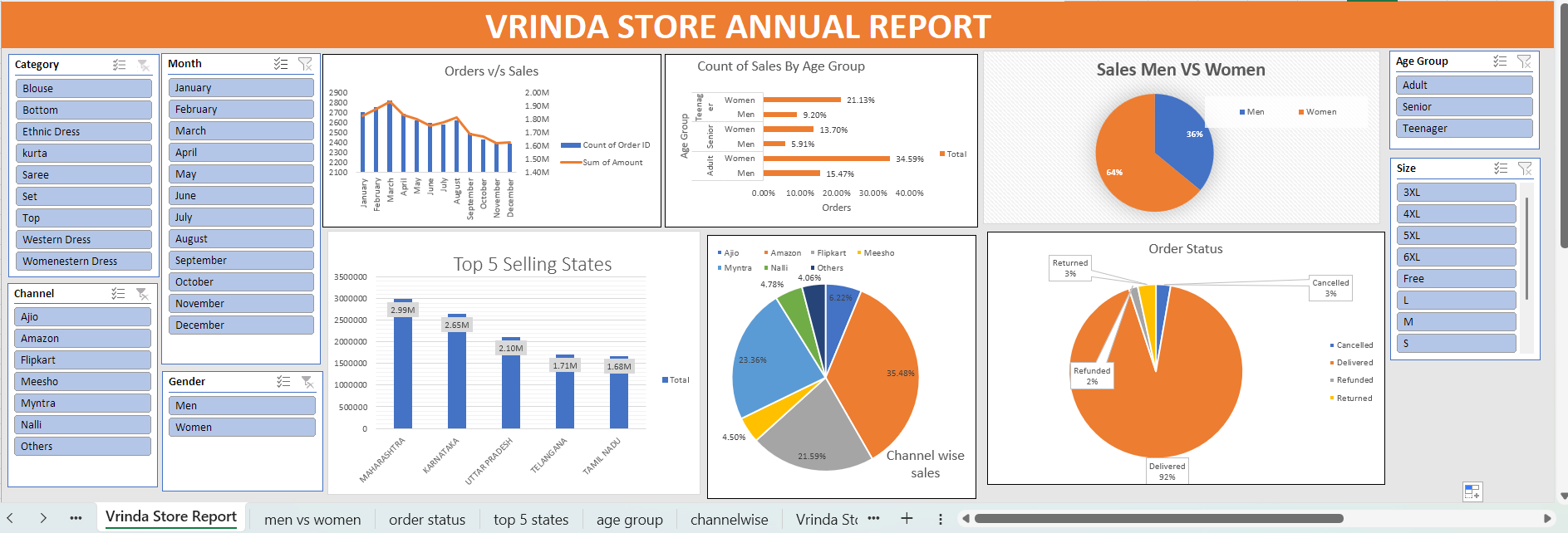Filter by Western Dress category
The width and height of the screenshot is (1568, 533).
coord(83,240)
